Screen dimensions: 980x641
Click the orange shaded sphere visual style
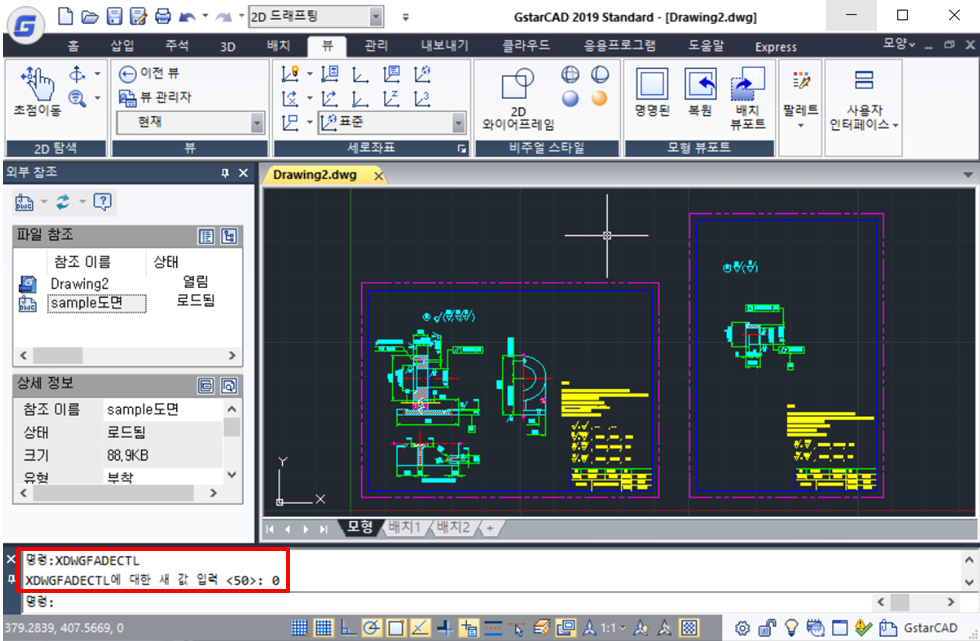coord(599,98)
